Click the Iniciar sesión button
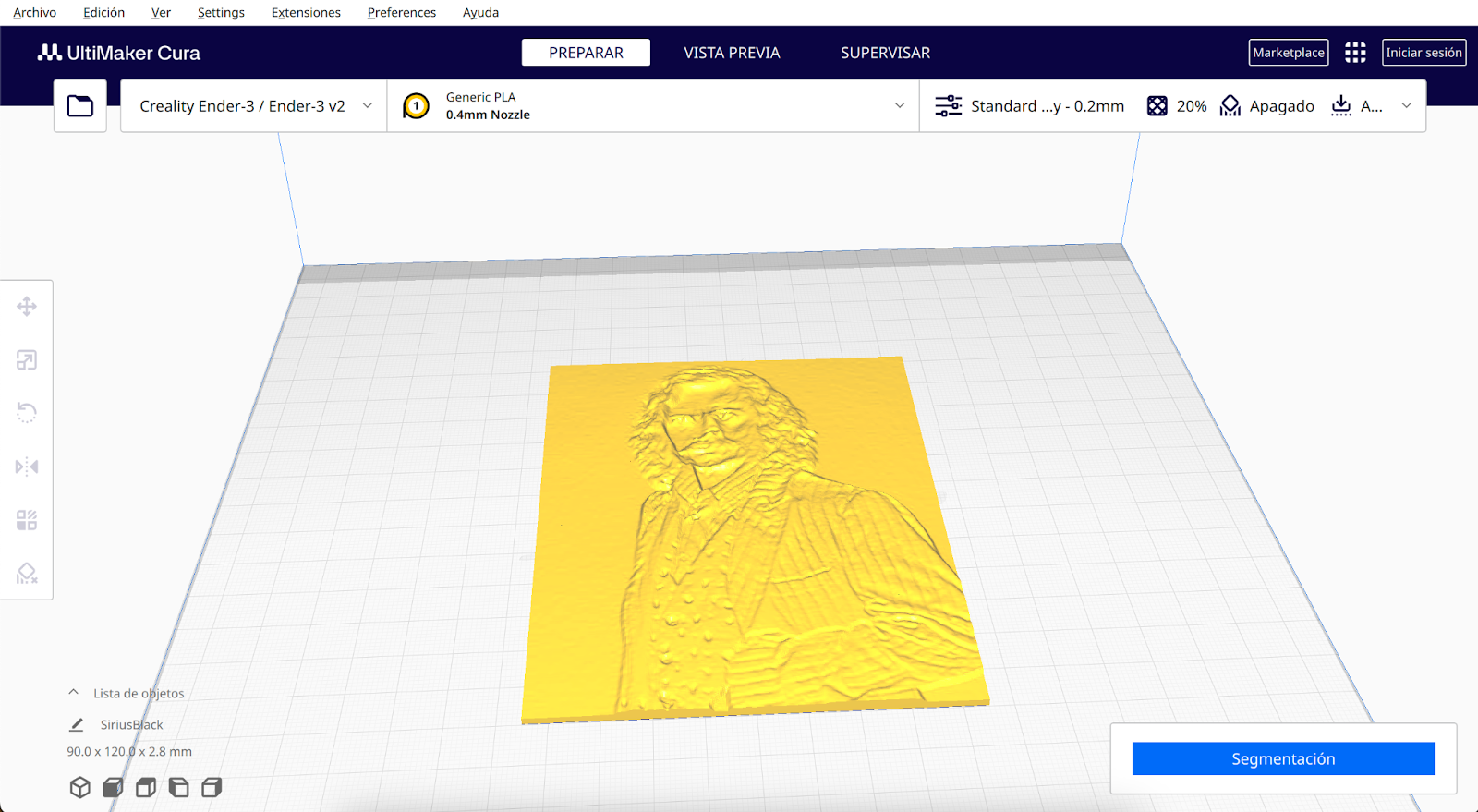The height and width of the screenshot is (812, 1478). tap(1423, 53)
